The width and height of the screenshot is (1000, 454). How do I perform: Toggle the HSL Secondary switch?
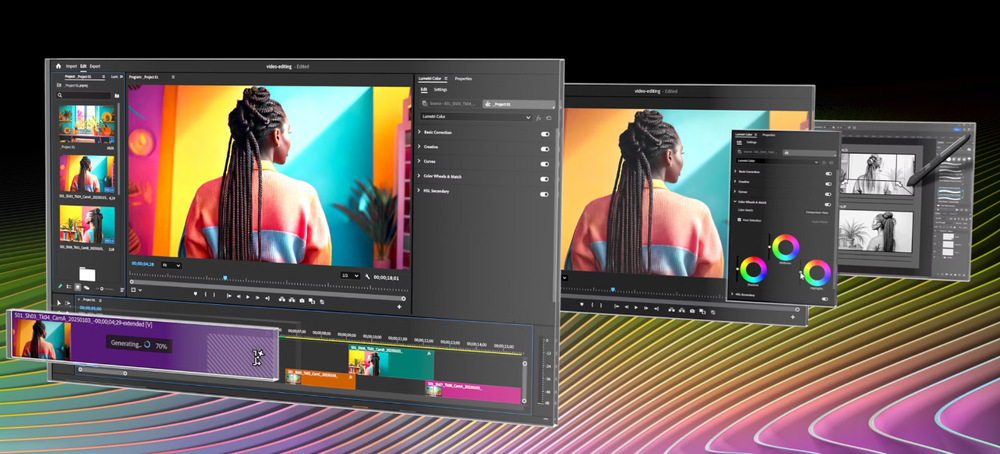point(545,194)
